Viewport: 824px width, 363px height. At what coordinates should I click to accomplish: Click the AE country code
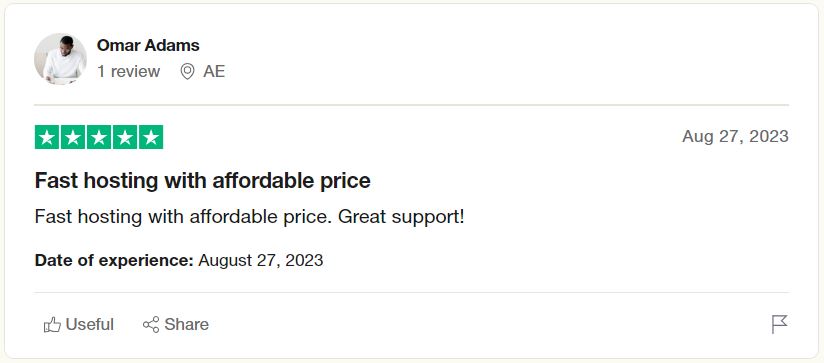click(x=214, y=71)
